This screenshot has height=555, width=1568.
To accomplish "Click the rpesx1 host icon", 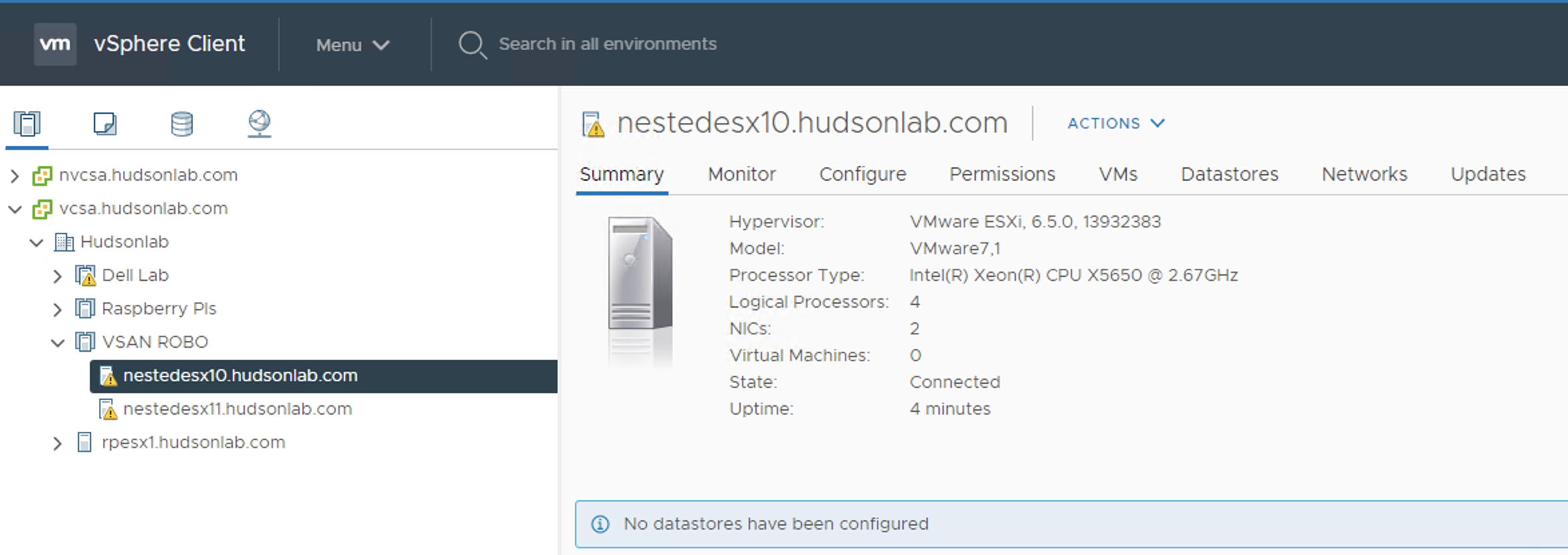I will click(x=84, y=443).
